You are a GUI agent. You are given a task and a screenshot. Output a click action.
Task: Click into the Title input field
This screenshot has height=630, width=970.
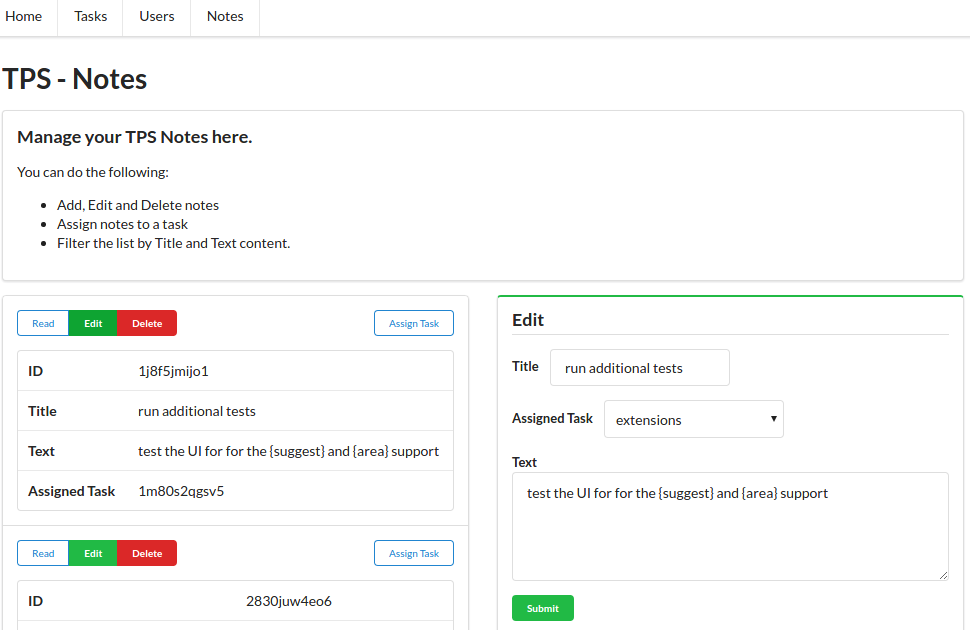coord(640,368)
